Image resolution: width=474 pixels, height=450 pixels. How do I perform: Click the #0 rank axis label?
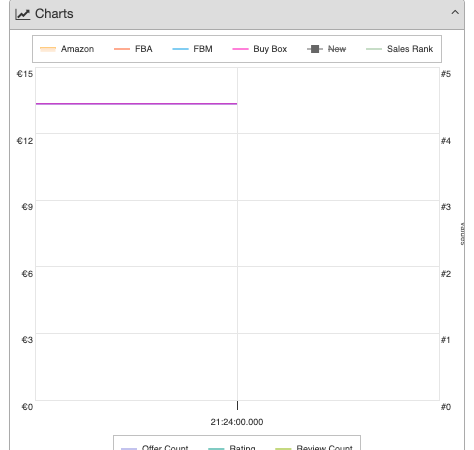pyautogui.click(x=446, y=407)
